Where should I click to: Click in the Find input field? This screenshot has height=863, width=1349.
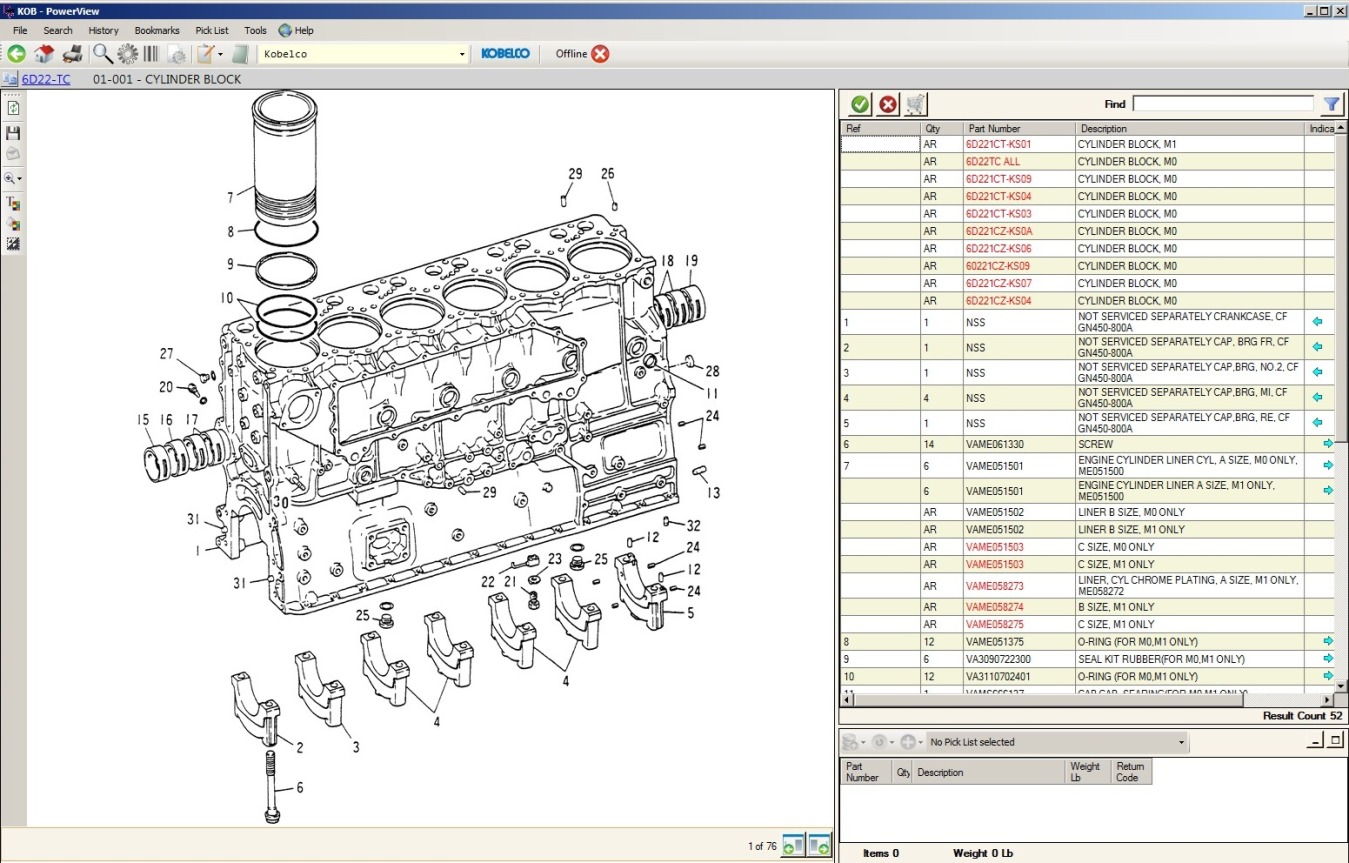pos(1223,103)
